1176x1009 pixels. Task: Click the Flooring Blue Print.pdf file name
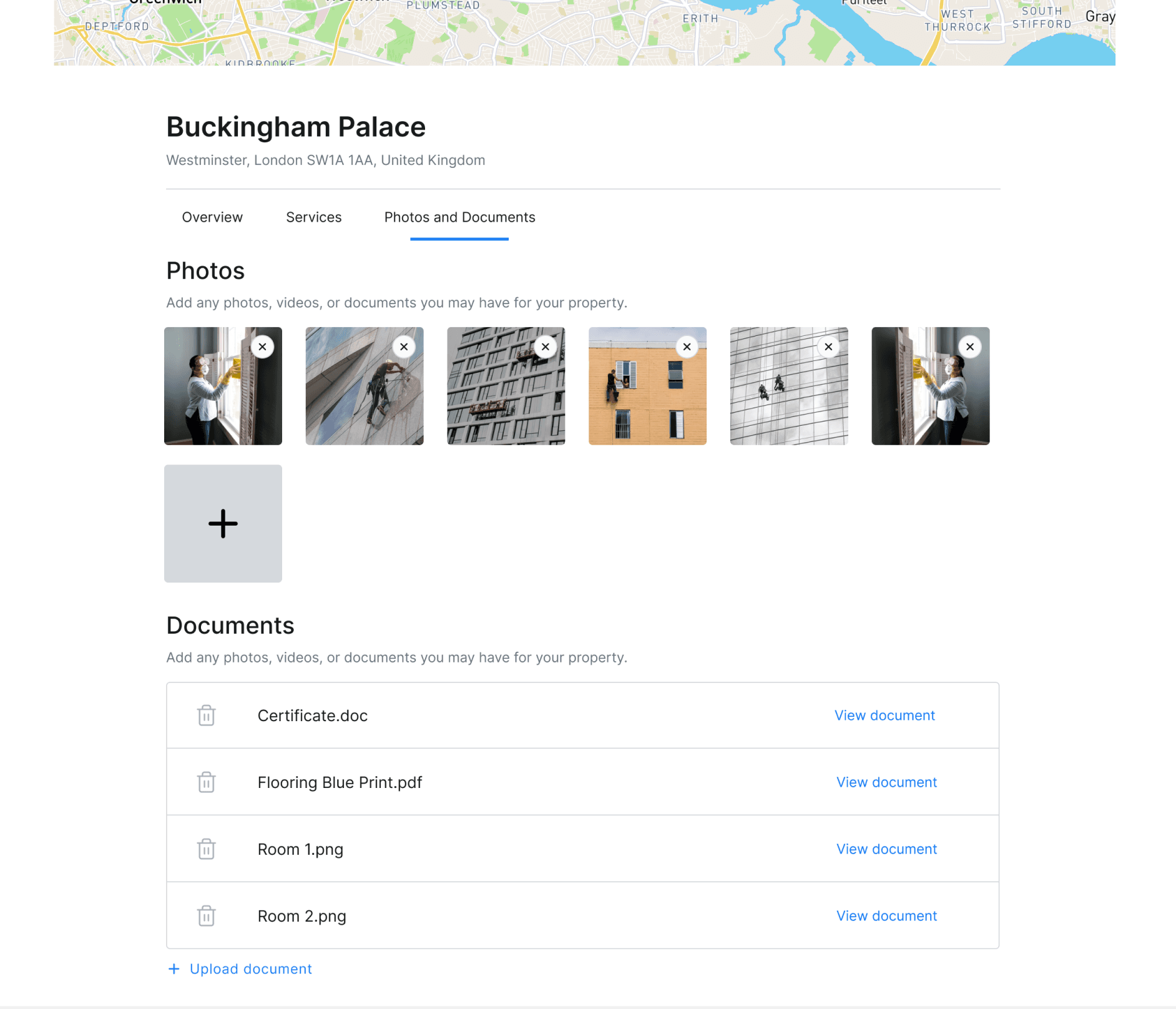coord(340,782)
